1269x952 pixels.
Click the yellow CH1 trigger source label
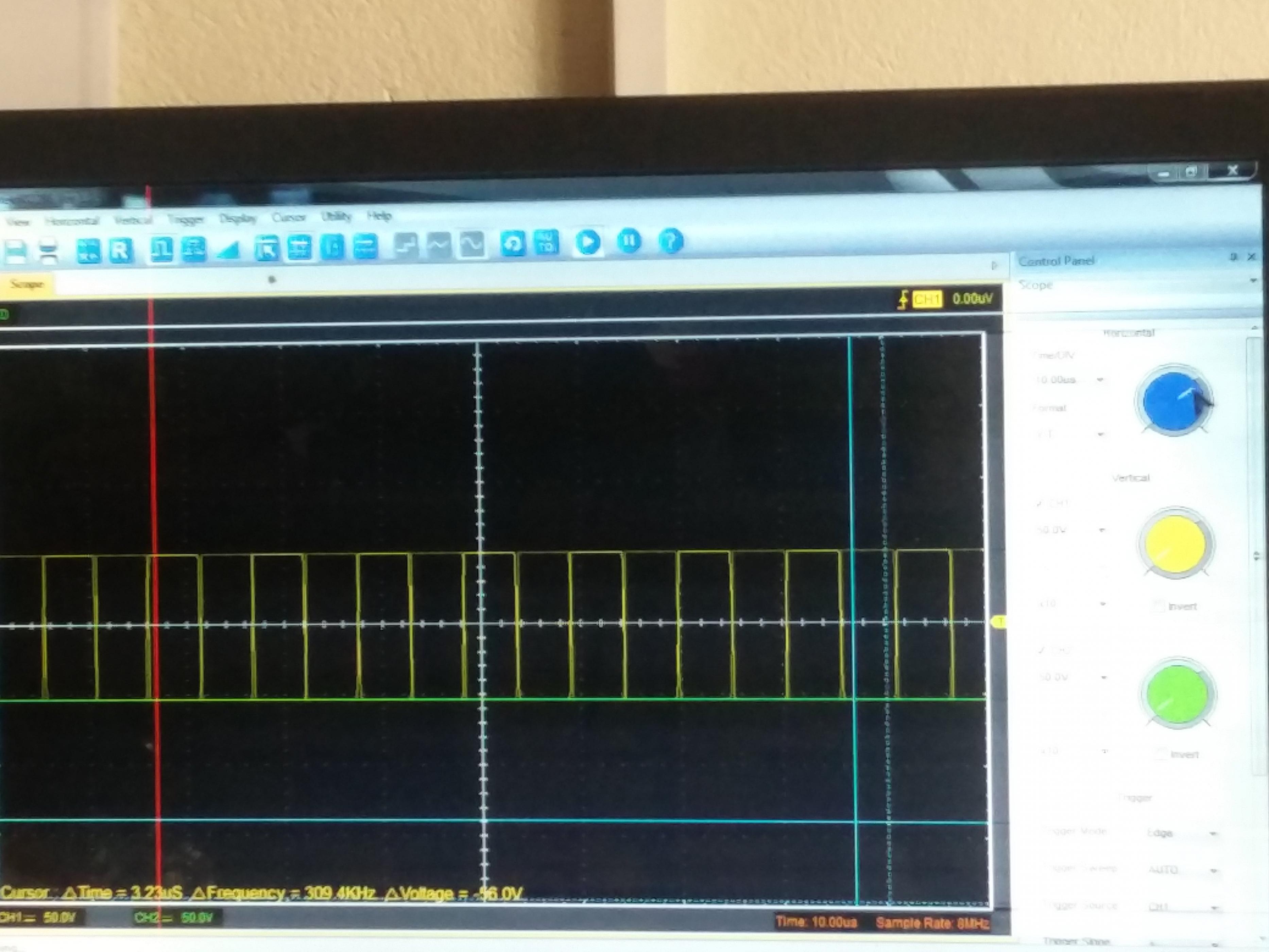point(928,299)
